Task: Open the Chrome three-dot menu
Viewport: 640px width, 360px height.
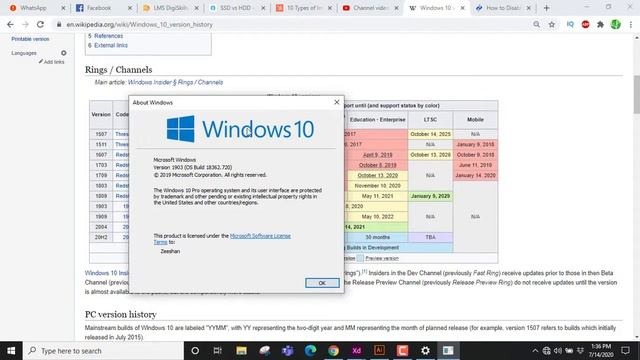Action: [631, 24]
